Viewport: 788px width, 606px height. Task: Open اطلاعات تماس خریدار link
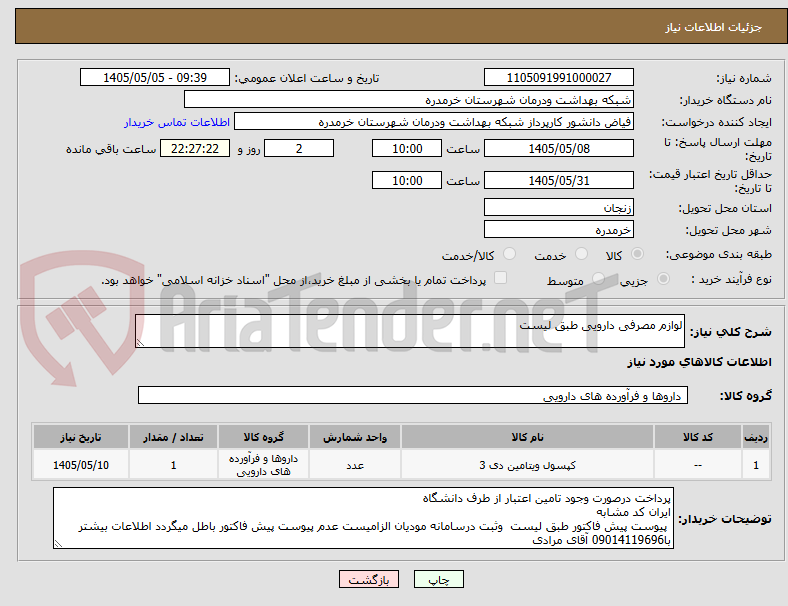(177, 122)
